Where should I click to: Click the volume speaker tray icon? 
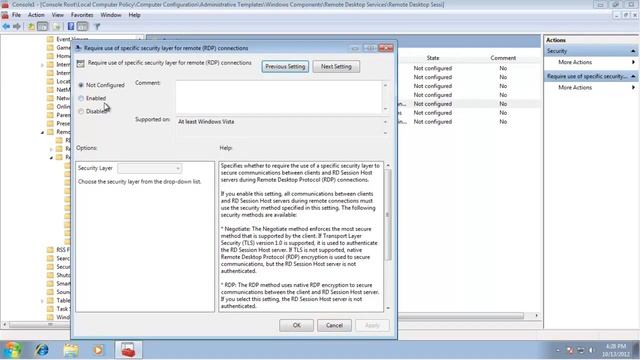591,350
